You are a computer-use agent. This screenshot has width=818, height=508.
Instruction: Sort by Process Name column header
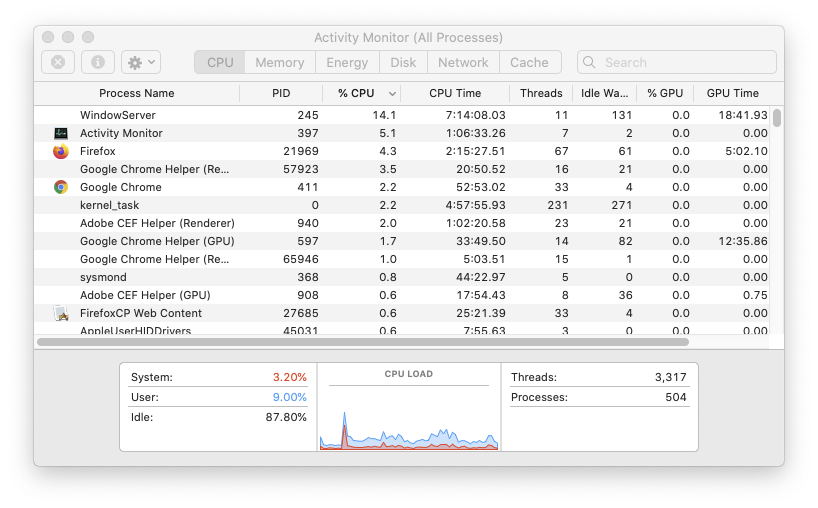pos(137,93)
